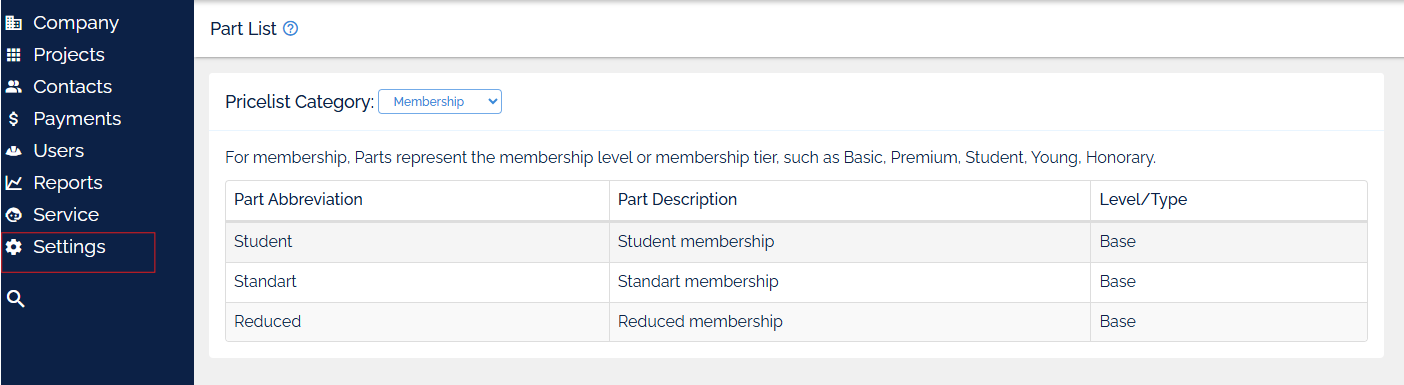Click the Payments dollar sign icon
Viewport: 1404px width, 385px height.
[14, 119]
